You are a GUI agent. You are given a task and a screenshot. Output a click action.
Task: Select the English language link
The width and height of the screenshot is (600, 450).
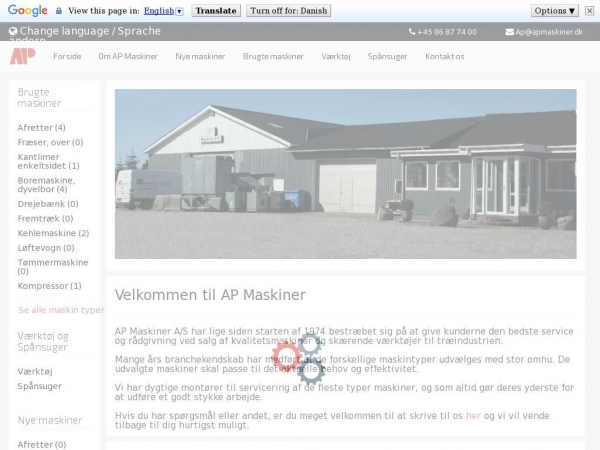click(x=159, y=11)
